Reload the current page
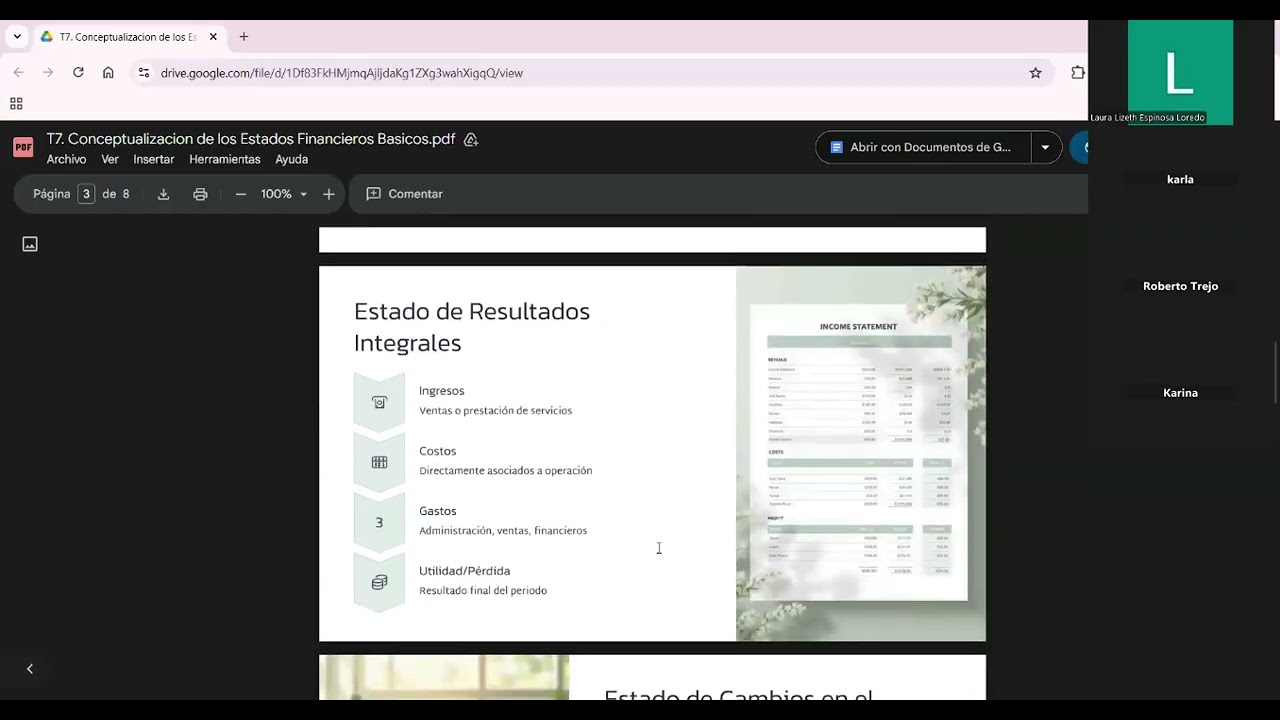 click(x=78, y=73)
